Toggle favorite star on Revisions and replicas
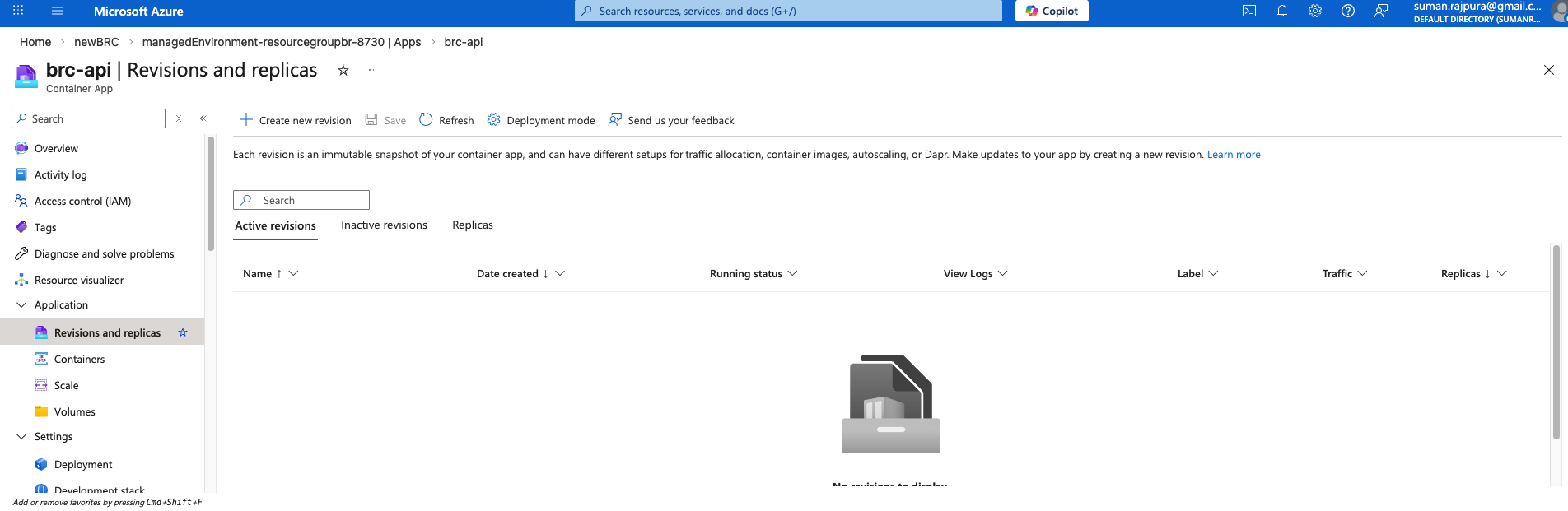 (183, 332)
